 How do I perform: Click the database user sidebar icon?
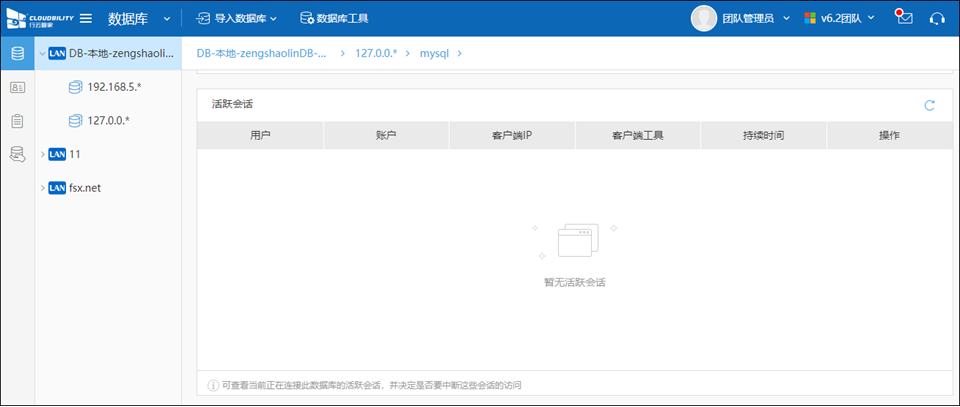[x=17, y=154]
